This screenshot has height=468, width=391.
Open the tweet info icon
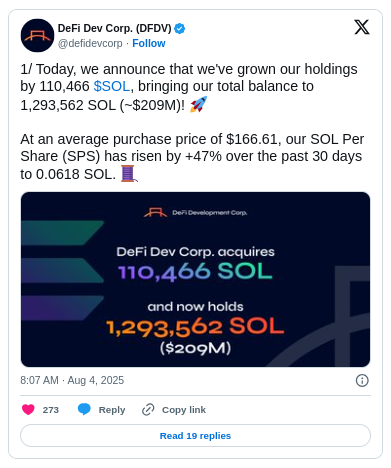(362, 380)
